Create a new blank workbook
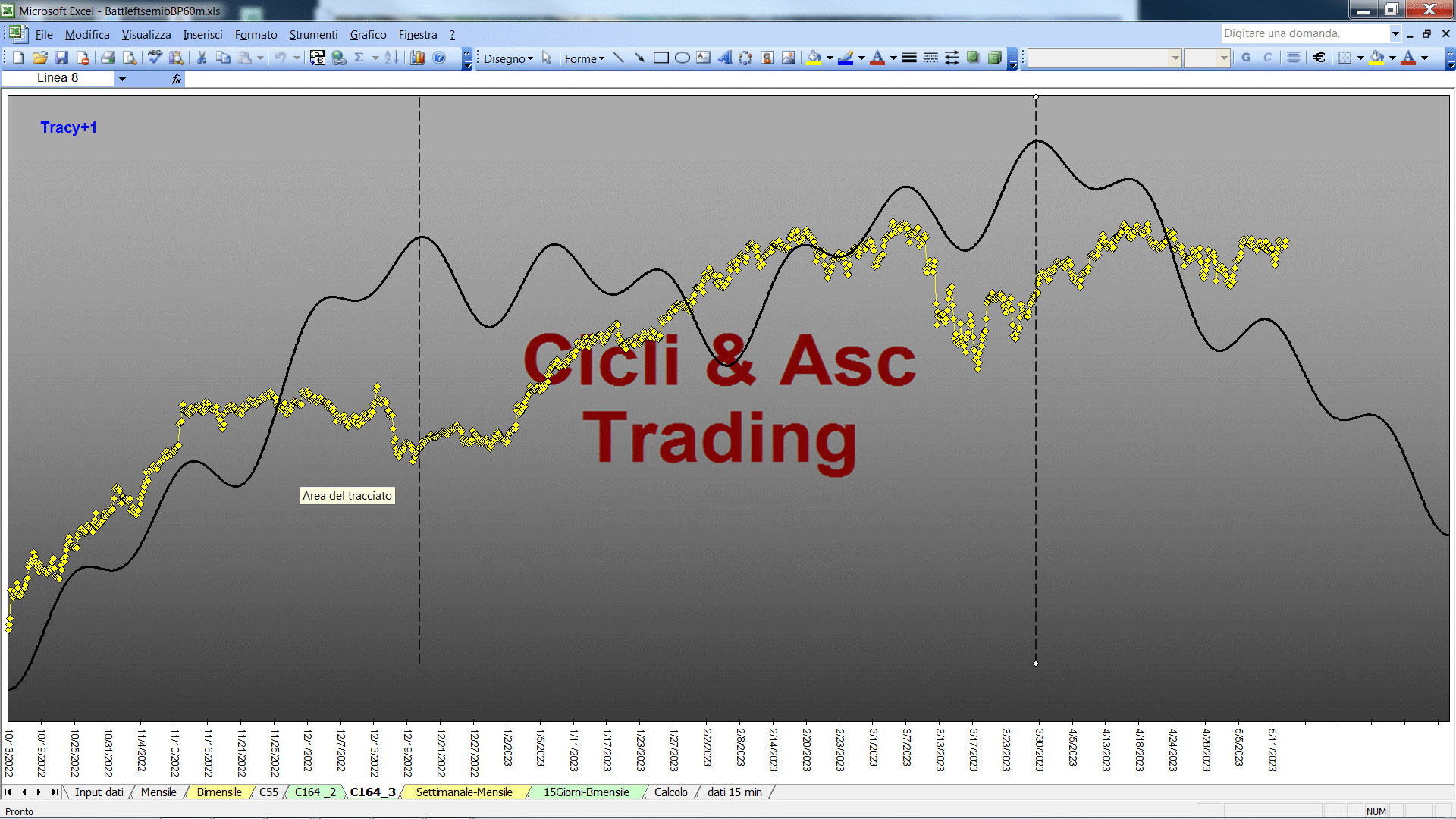 click(x=19, y=58)
